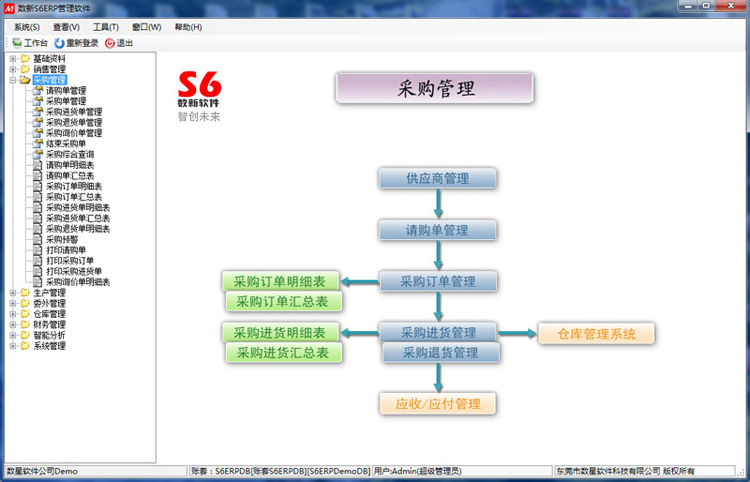750x482 pixels.
Task: Select the 智能分析 tree label
Action: (x=49, y=335)
